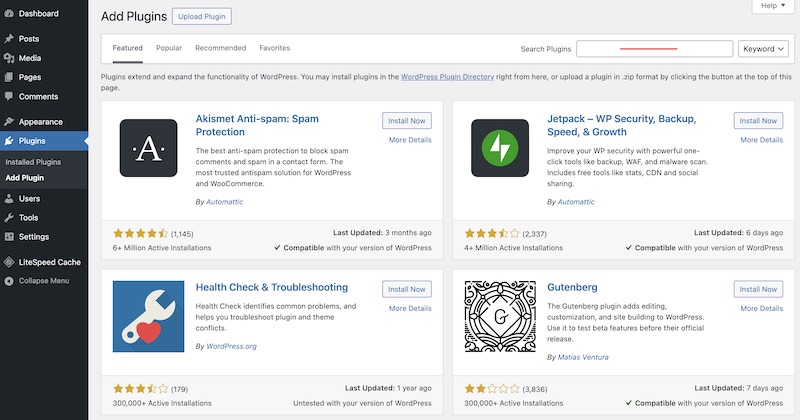The width and height of the screenshot is (800, 420).
Task: View More Details for Health Check
Action: [x=410, y=308]
